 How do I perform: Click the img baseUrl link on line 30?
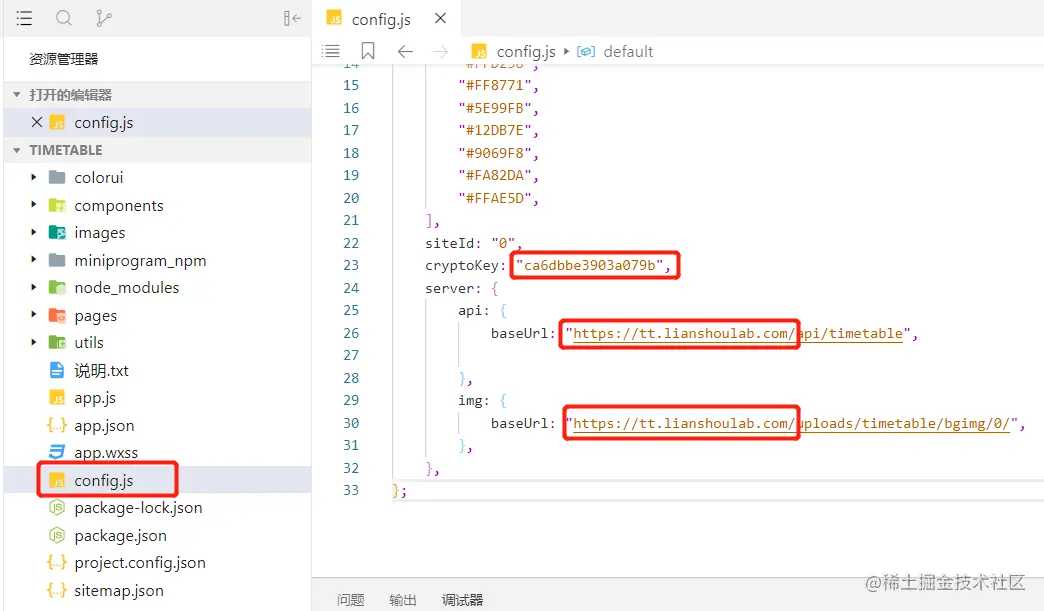792,423
